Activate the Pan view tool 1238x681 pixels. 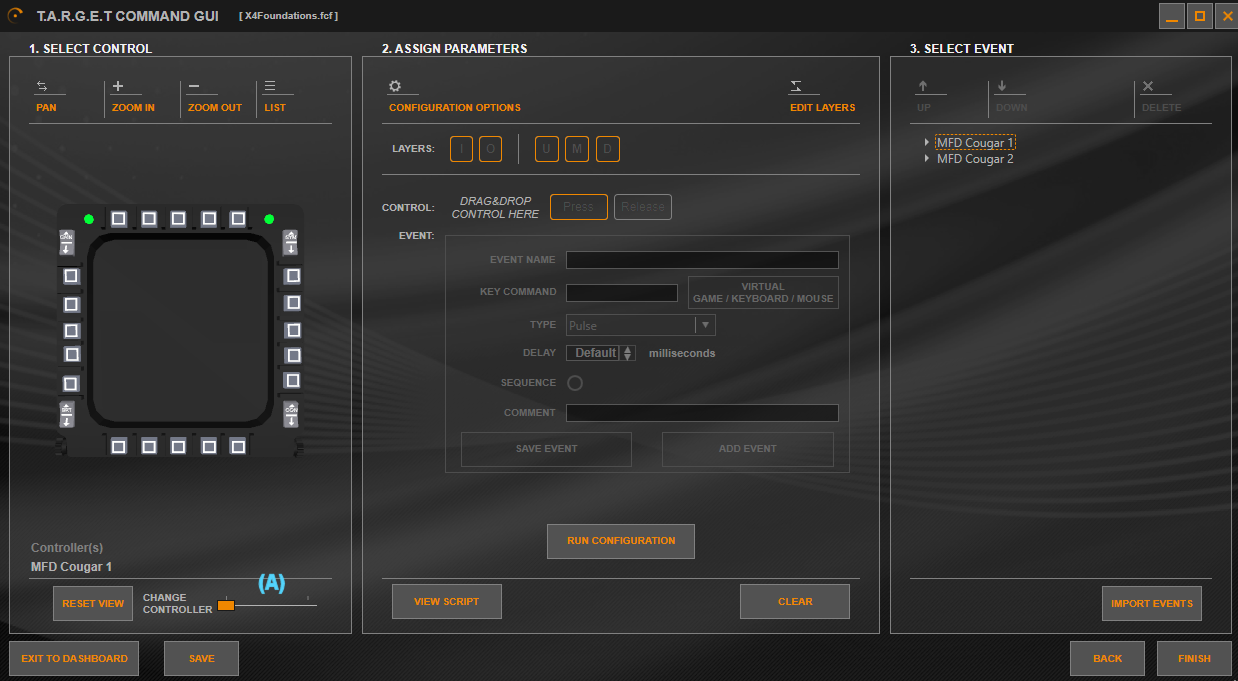coord(47,96)
